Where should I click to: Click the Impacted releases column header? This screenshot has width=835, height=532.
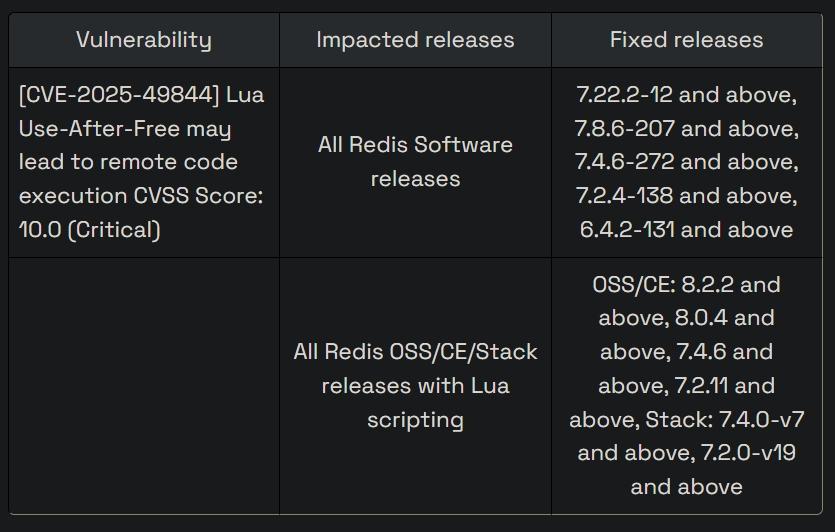[415, 40]
